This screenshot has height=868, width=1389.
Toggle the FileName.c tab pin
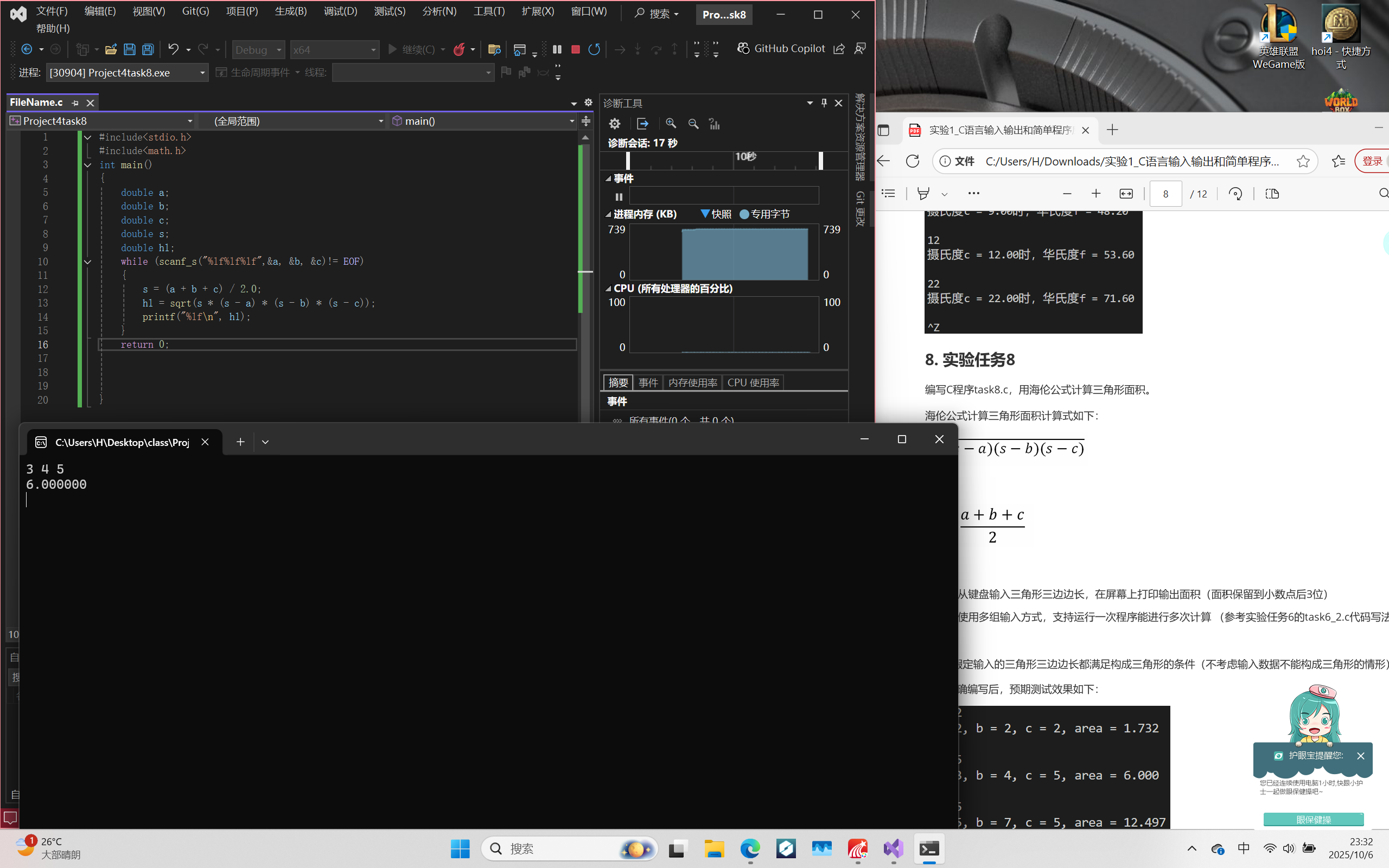[75, 103]
